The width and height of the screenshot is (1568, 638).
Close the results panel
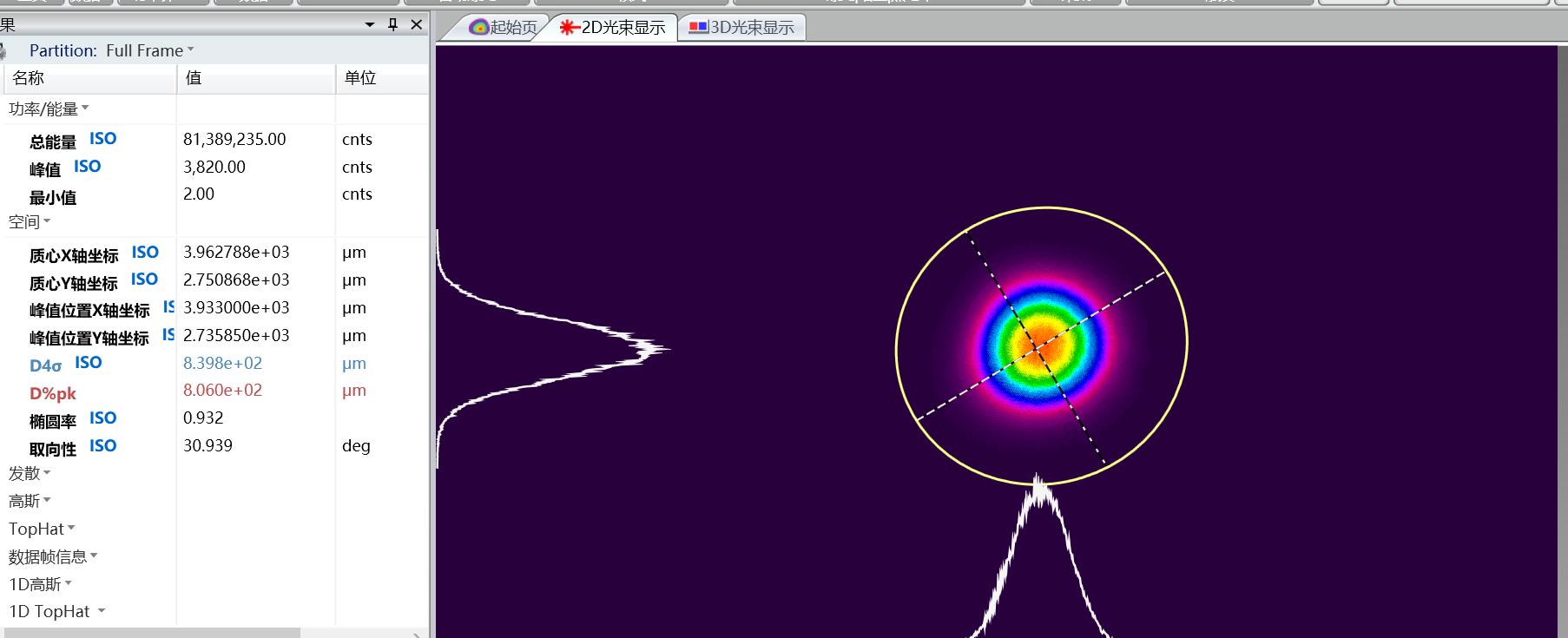coord(417,24)
